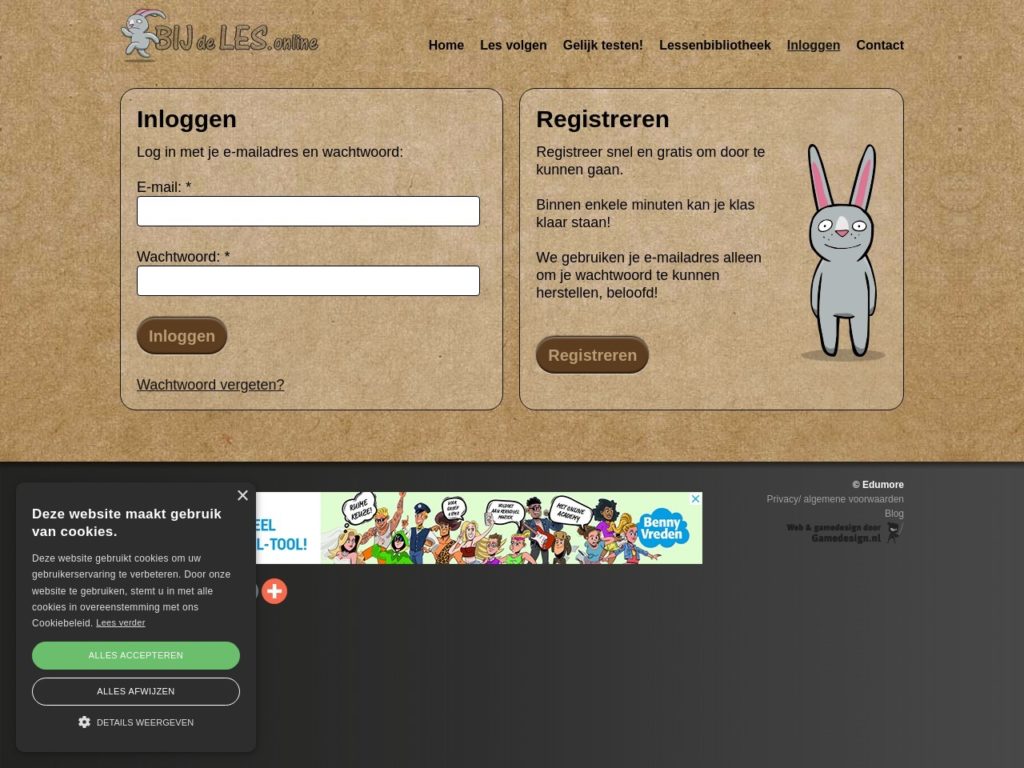
Task: Reject cookies with 'Alles afwijzen'
Action: pos(136,691)
